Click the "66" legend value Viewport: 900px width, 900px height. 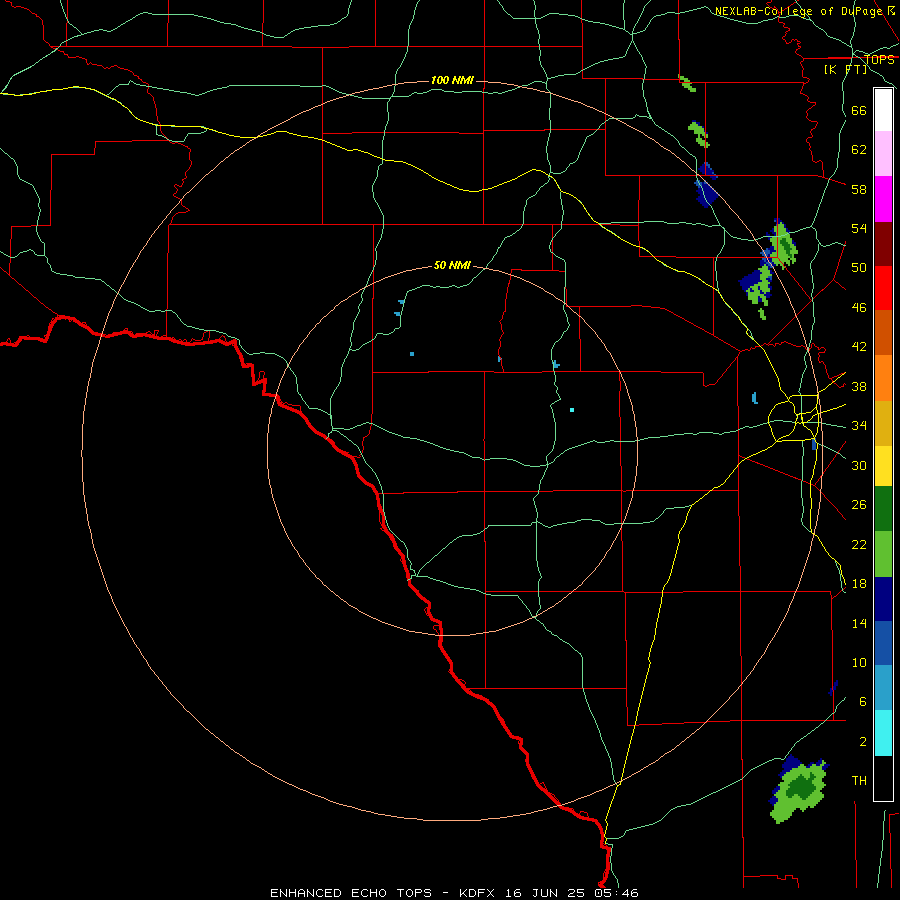[859, 111]
